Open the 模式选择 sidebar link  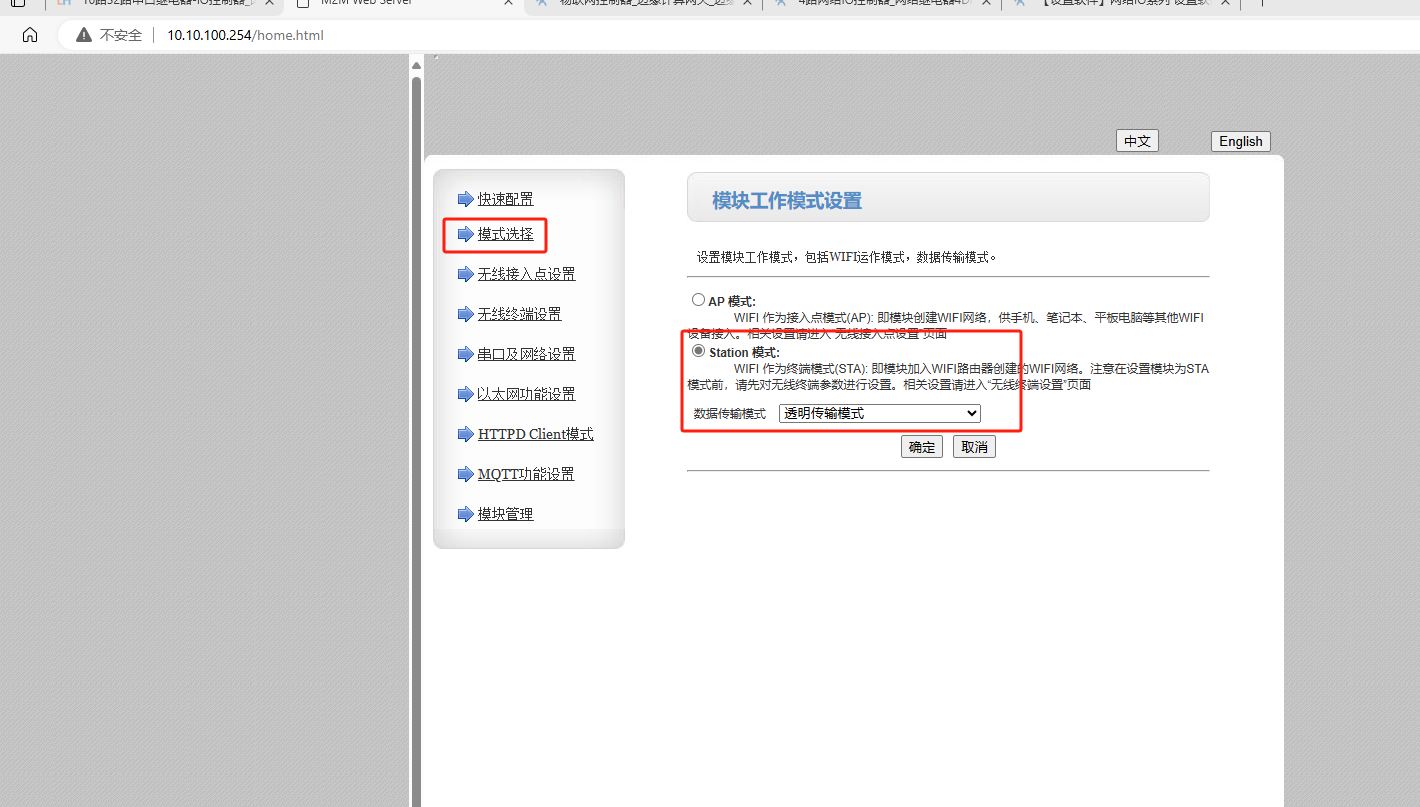[505, 234]
